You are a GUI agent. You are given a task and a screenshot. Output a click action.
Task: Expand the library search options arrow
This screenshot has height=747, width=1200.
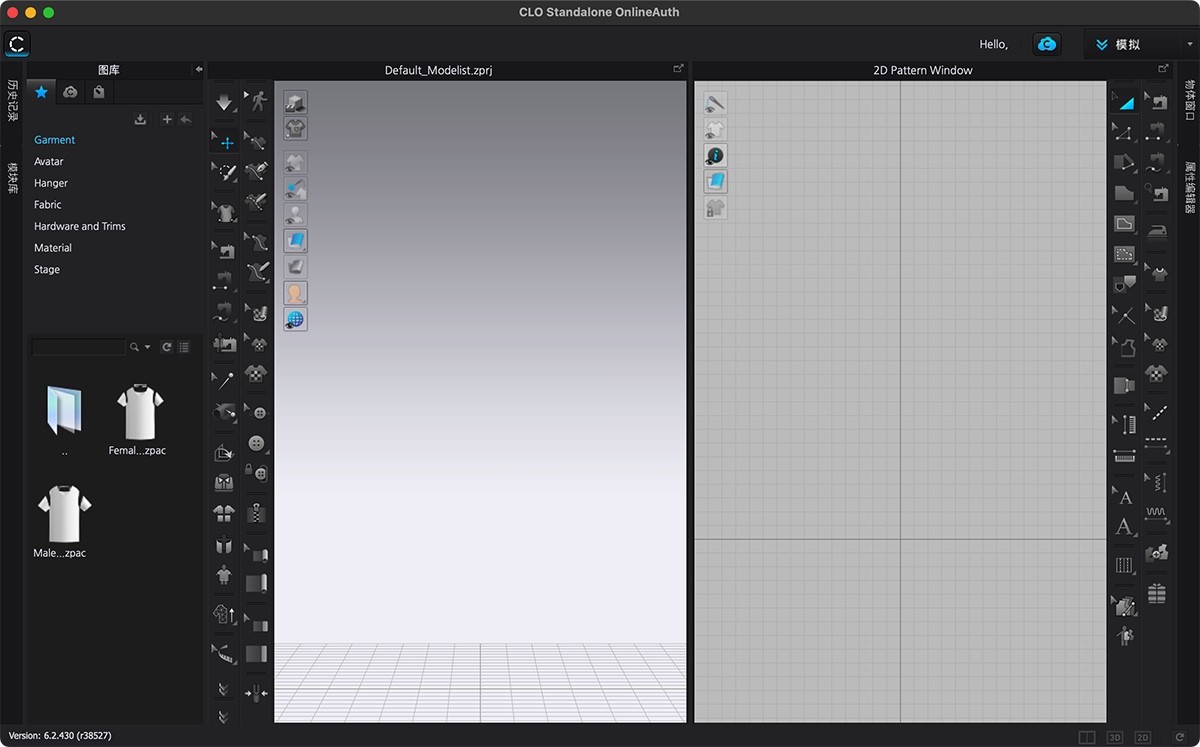click(148, 347)
